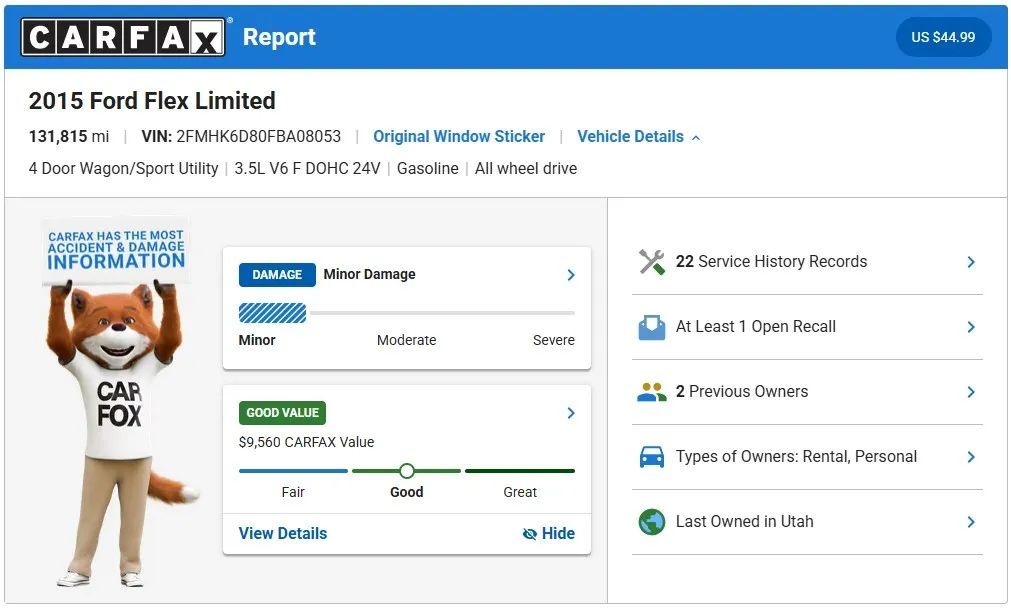Viewport: 1011px width, 609px height.
Task: Expand the Good Value card chevron
Action: [x=571, y=413]
